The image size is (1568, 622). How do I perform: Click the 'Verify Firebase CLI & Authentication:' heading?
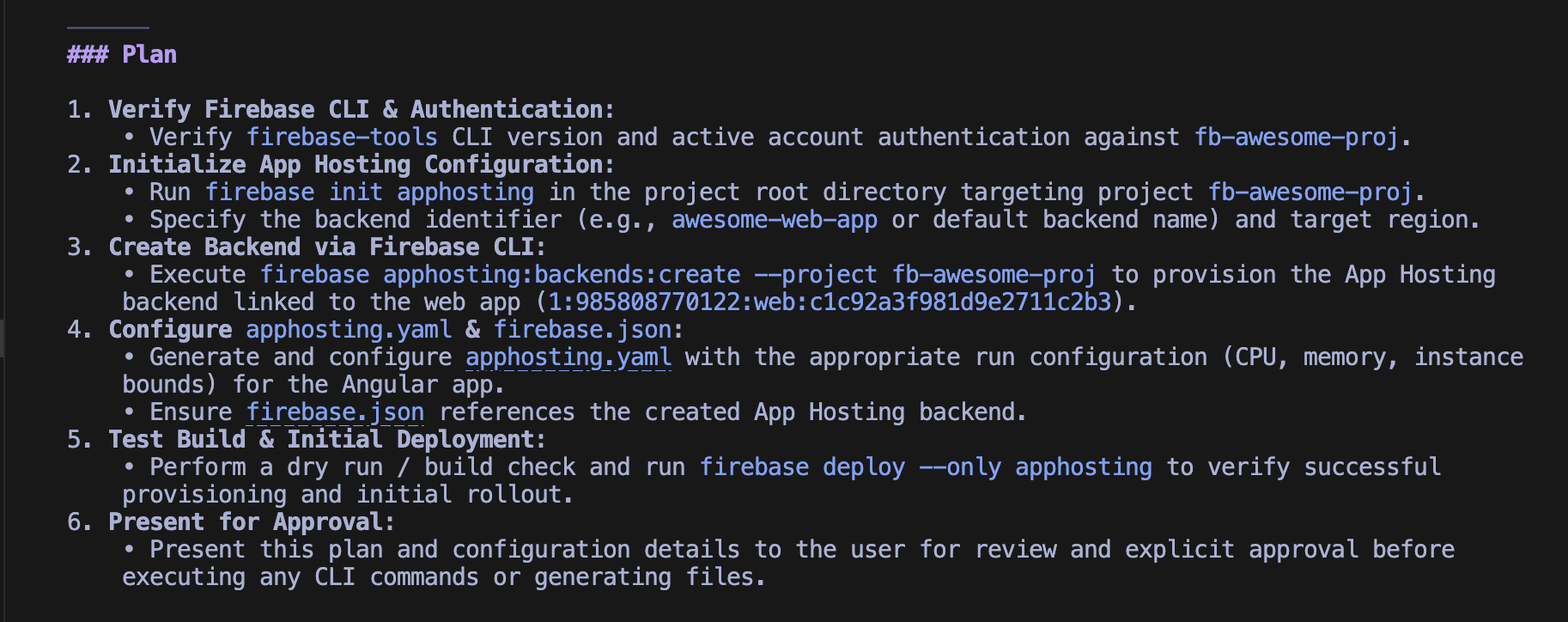pyautogui.click(x=362, y=110)
